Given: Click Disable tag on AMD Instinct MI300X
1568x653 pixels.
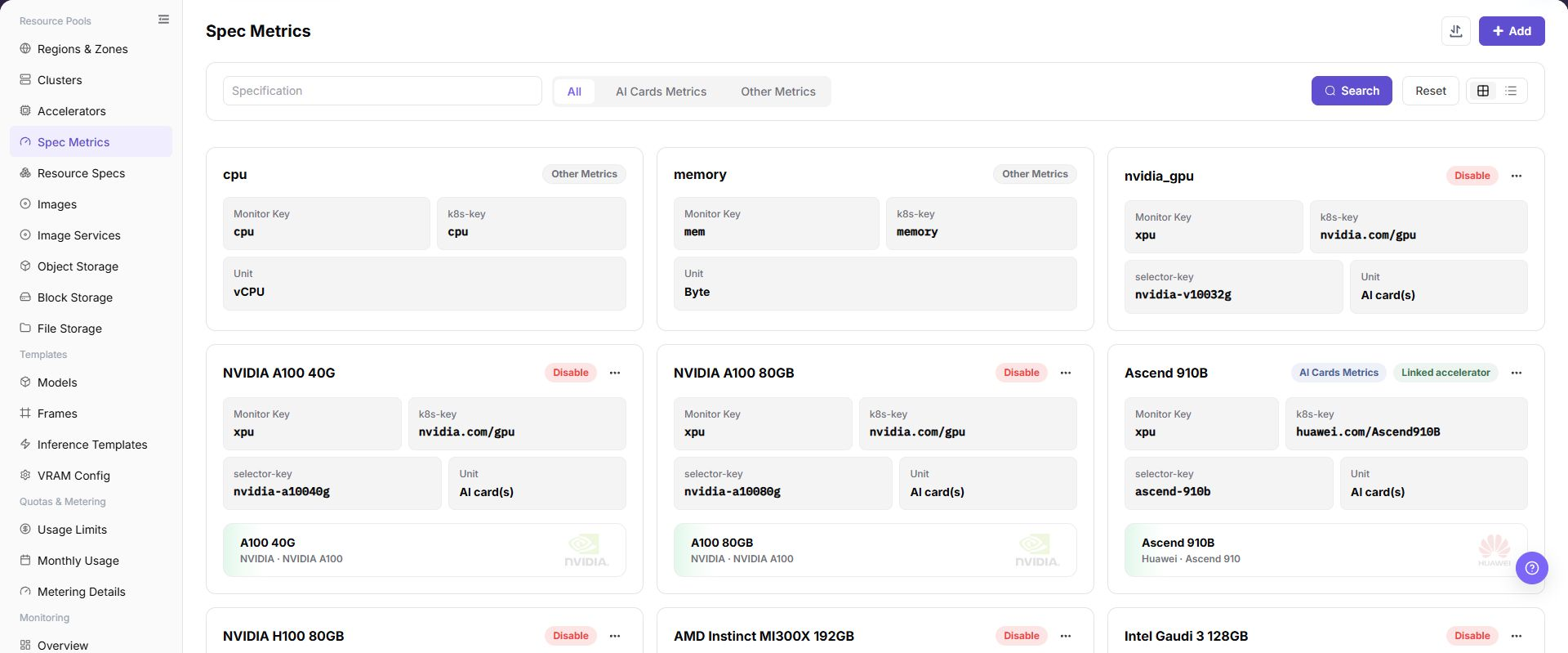Looking at the screenshot, I should 1021,636.
